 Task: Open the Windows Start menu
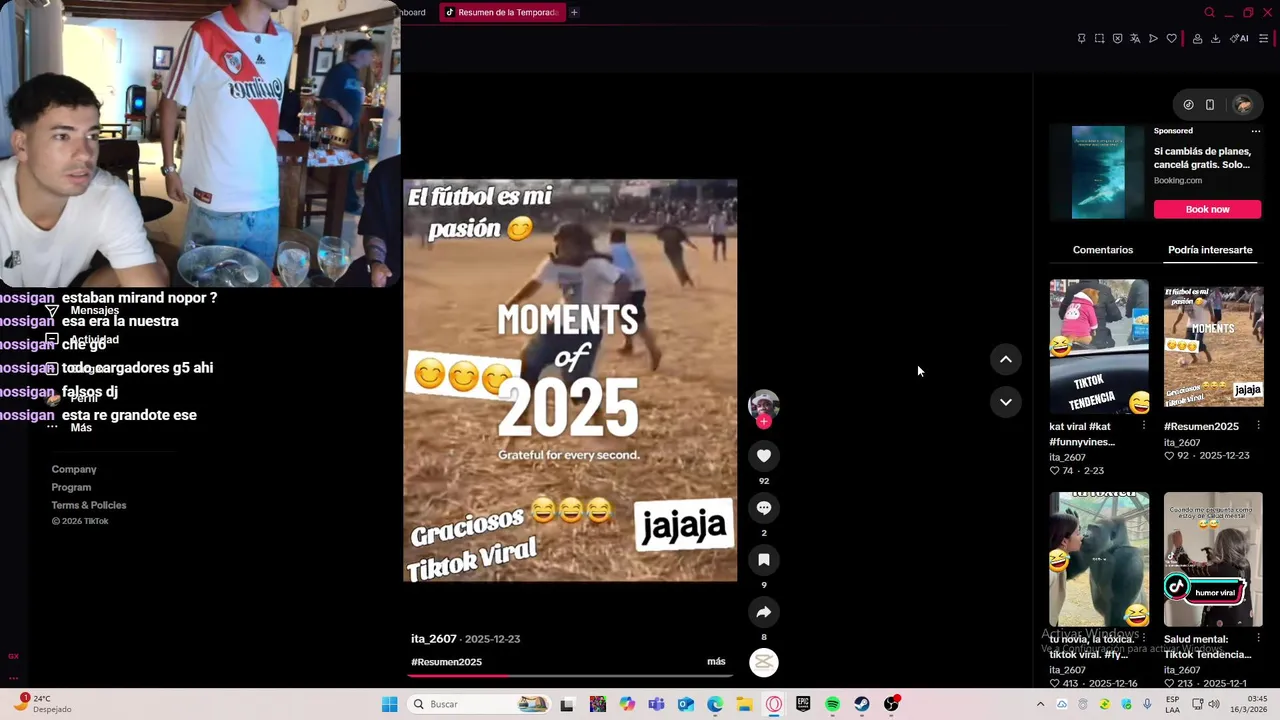click(389, 704)
